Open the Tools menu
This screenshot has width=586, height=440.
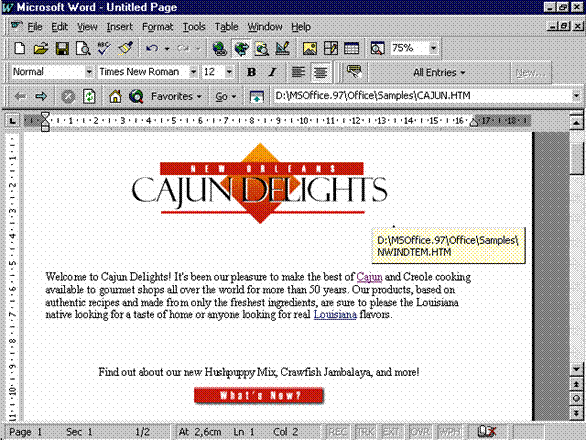click(x=194, y=27)
